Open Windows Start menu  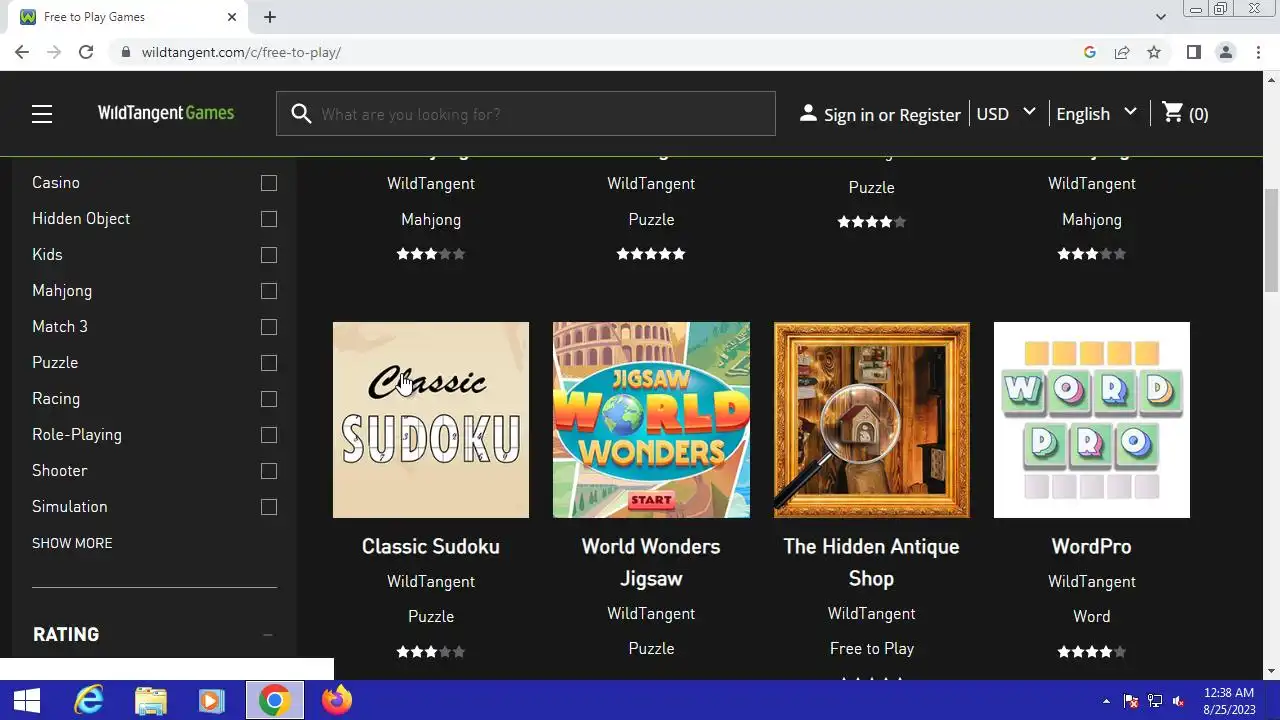click(x=26, y=700)
